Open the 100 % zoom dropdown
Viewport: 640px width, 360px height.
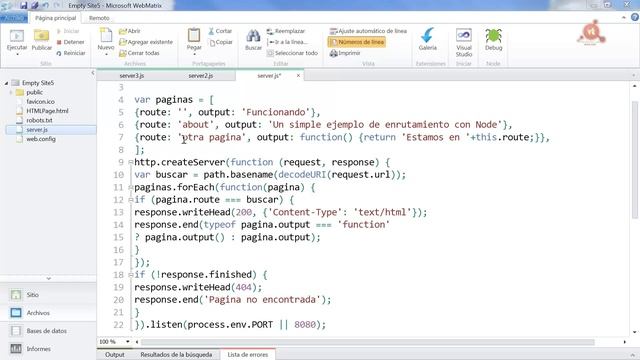[128, 342]
